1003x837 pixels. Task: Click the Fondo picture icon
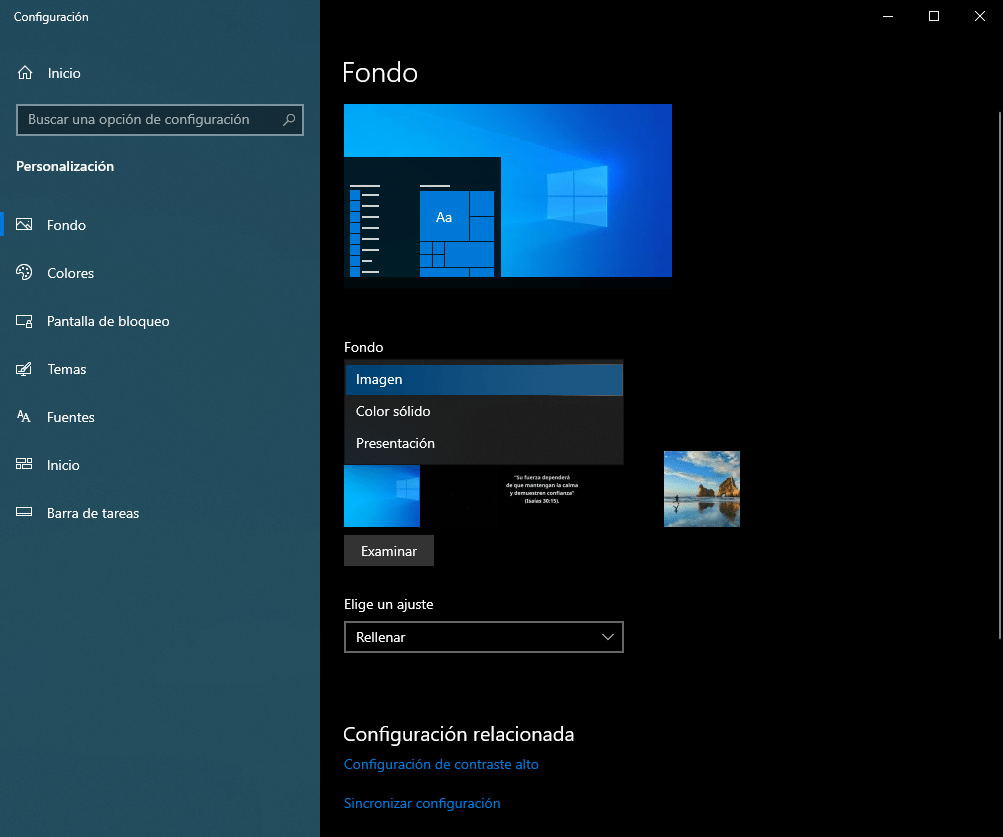25,225
